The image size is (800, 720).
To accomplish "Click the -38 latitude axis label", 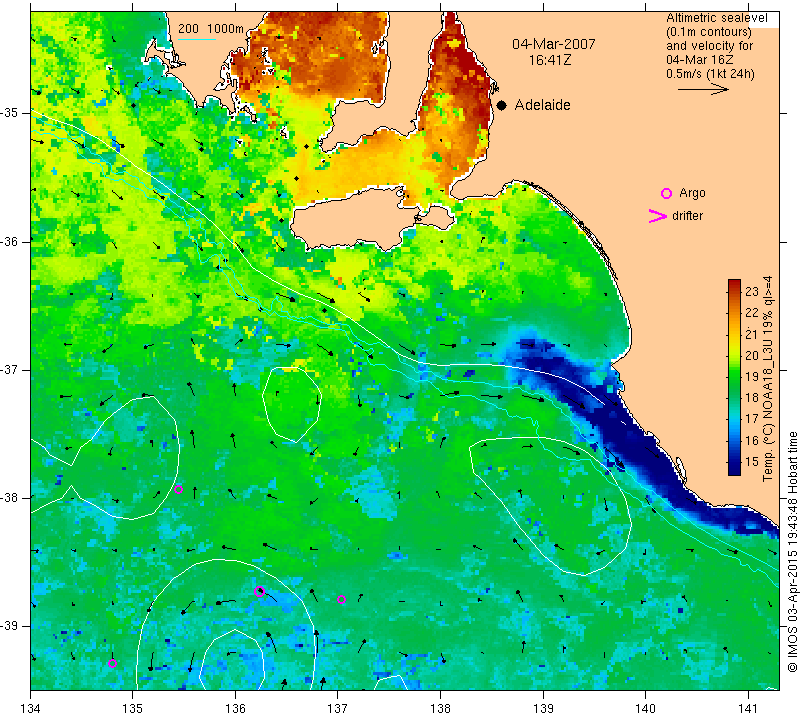I will coord(9,498).
